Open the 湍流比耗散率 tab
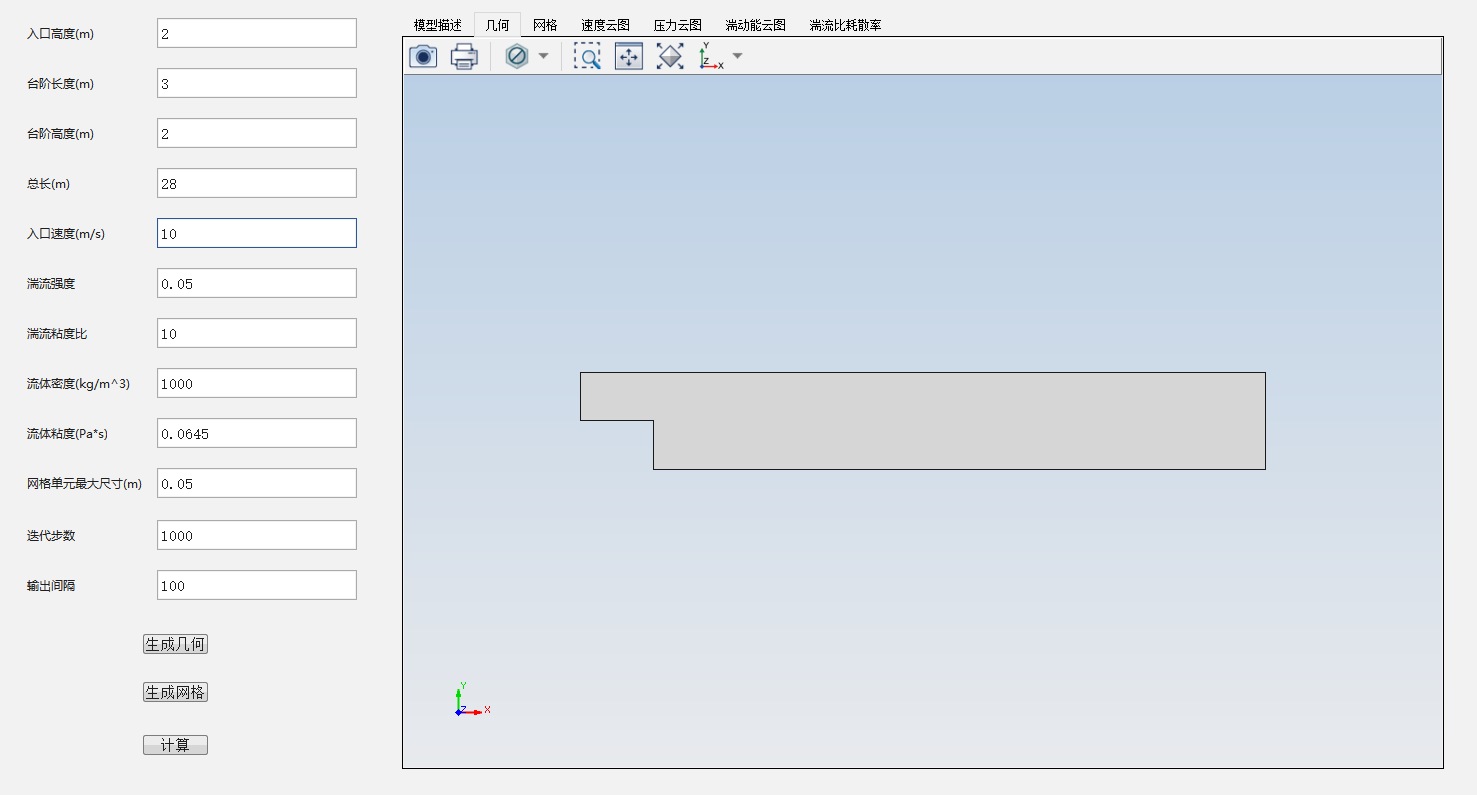 coord(845,25)
